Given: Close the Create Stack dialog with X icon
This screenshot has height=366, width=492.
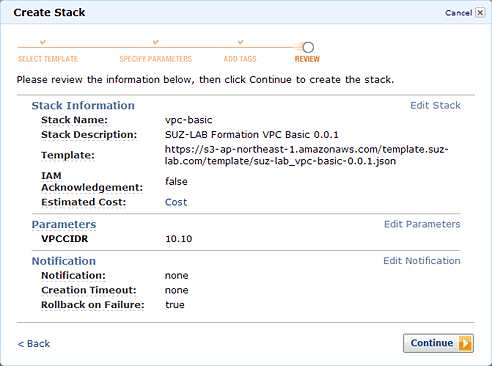Looking at the screenshot, I should pyautogui.click(x=480, y=13).
